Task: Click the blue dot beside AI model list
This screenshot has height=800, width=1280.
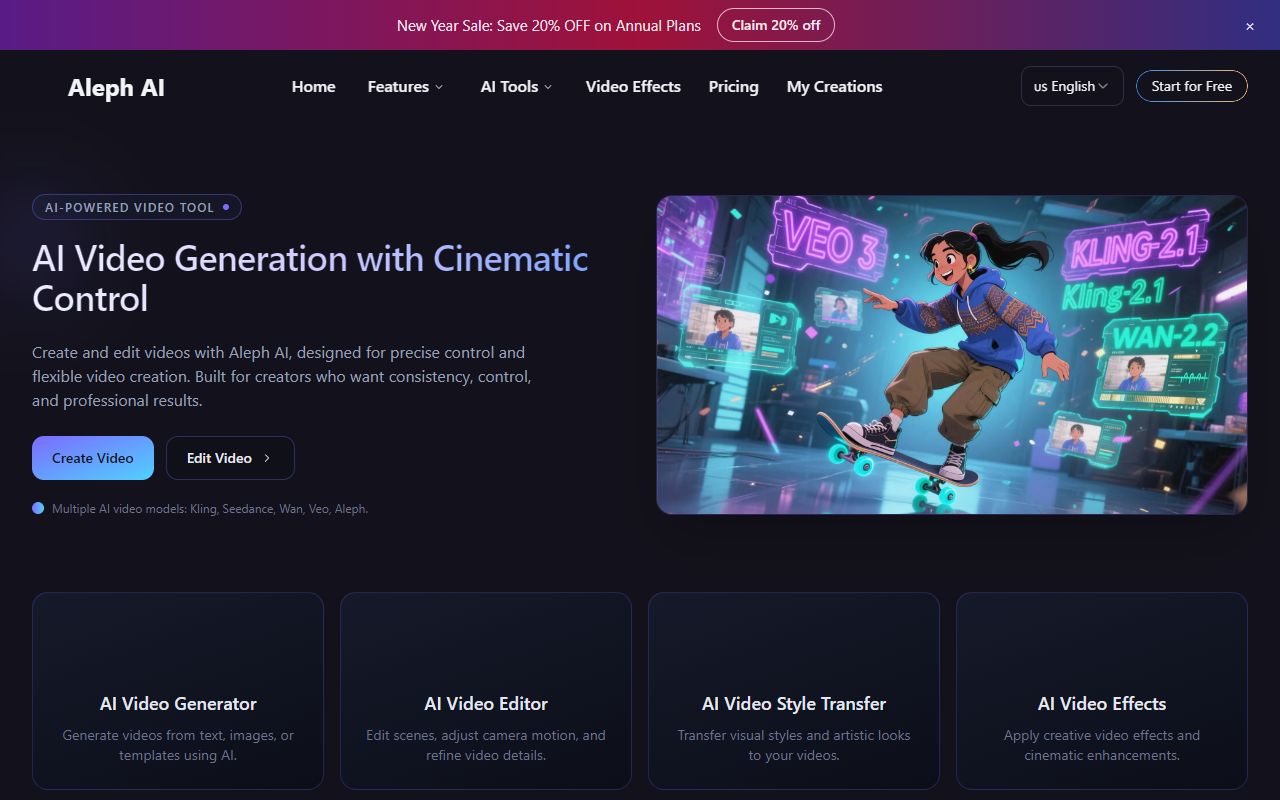Action: point(38,508)
